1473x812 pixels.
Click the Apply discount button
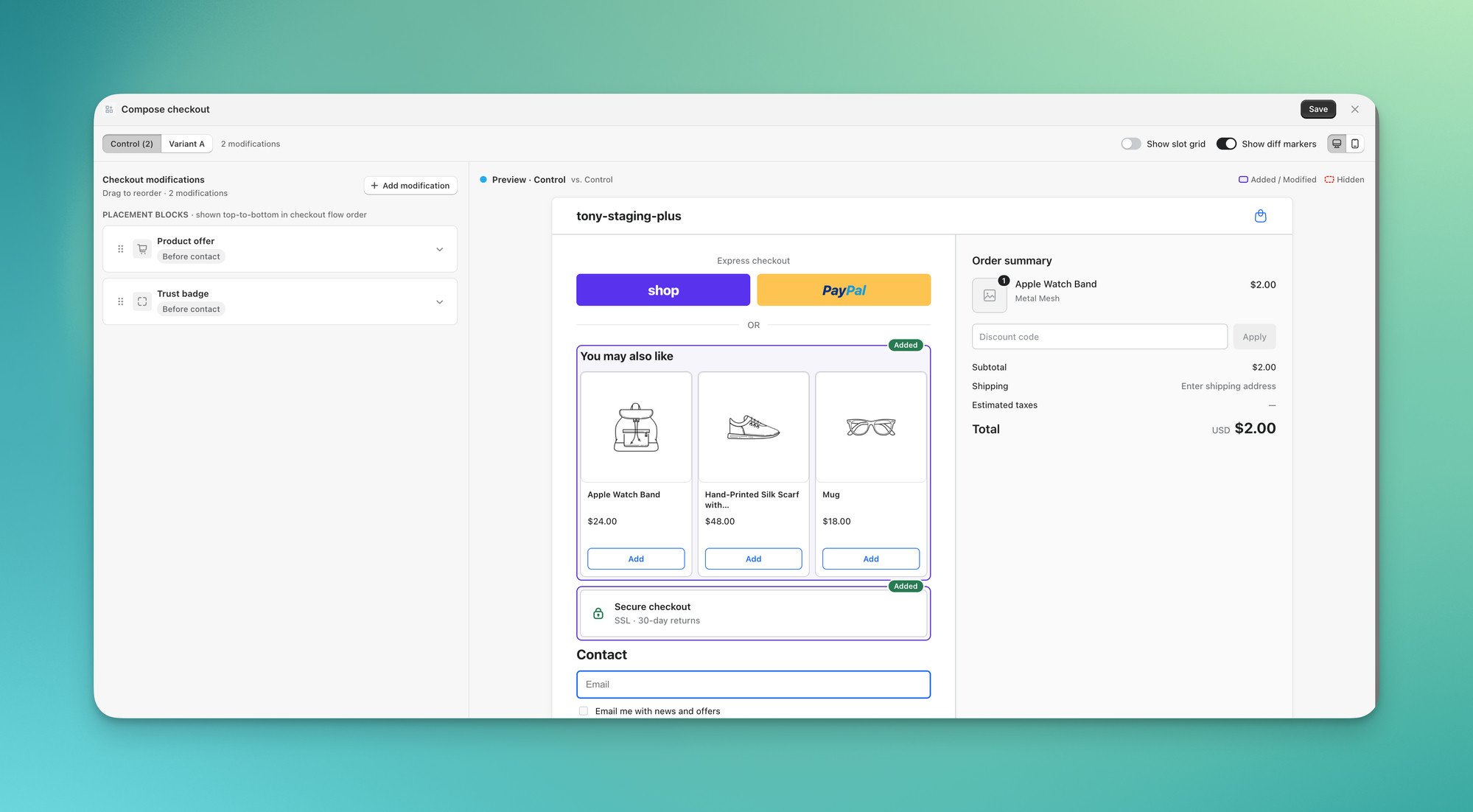[x=1254, y=337]
